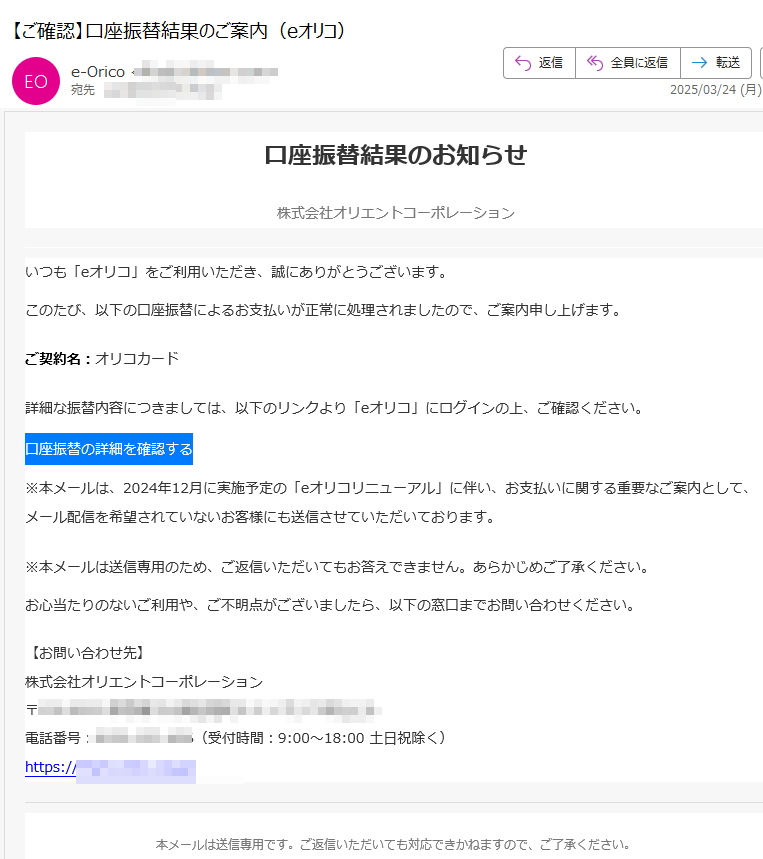Click the greeting line いつも「eオリコ」をご利用いただき
Viewport: 763px width, 859px height.
236,272
